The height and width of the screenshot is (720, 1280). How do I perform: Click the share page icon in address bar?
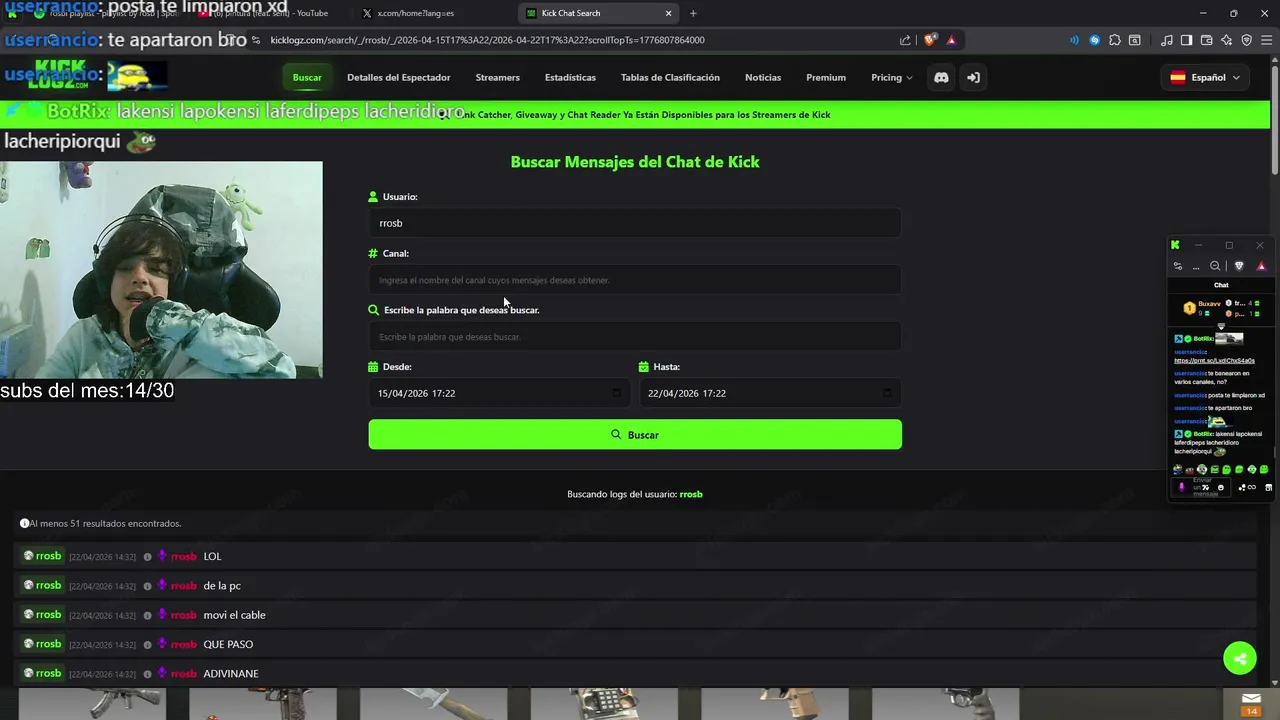pyautogui.click(x=905, y=40)
